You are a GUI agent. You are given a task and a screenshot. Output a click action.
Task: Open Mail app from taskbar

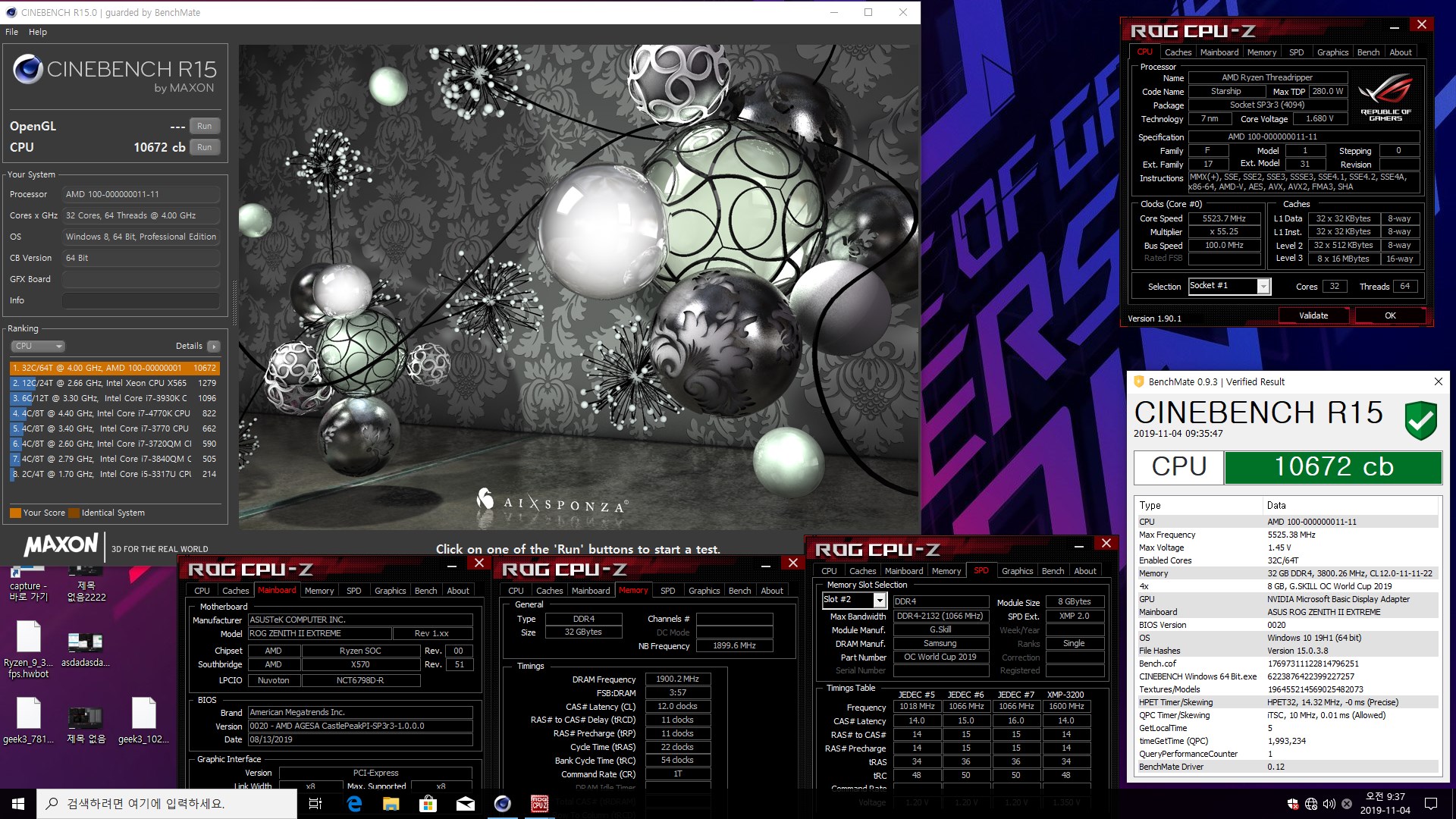(x=465, y=804)
